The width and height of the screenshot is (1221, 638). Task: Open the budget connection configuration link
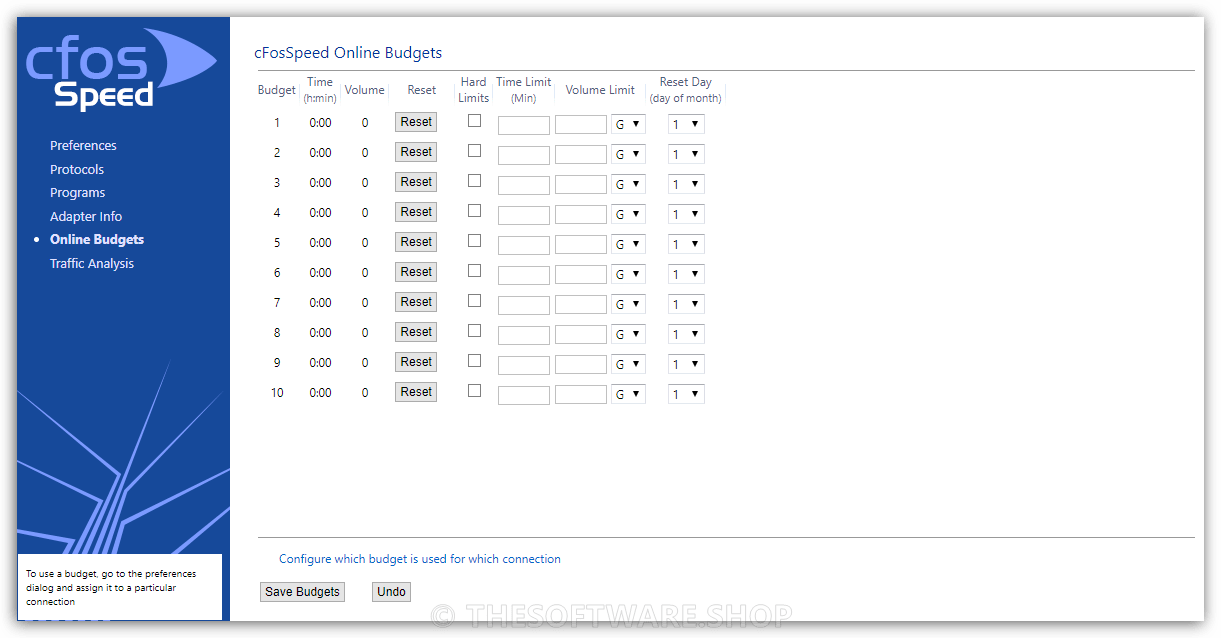(x=419, y=559)
